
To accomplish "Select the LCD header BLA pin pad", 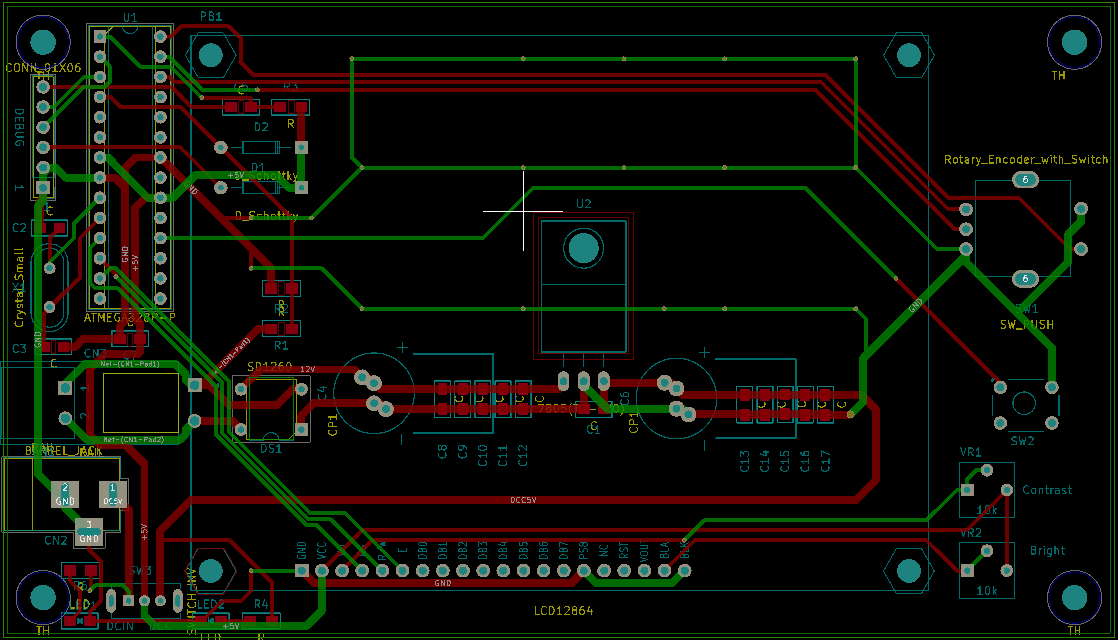I will [664, 570].
